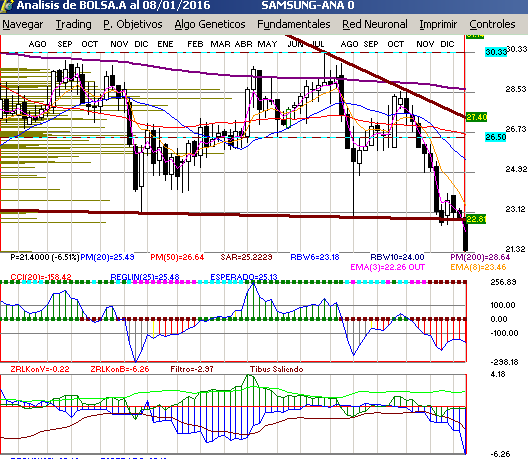Click the ESPERADO=25.13 label

pos(244,277)
